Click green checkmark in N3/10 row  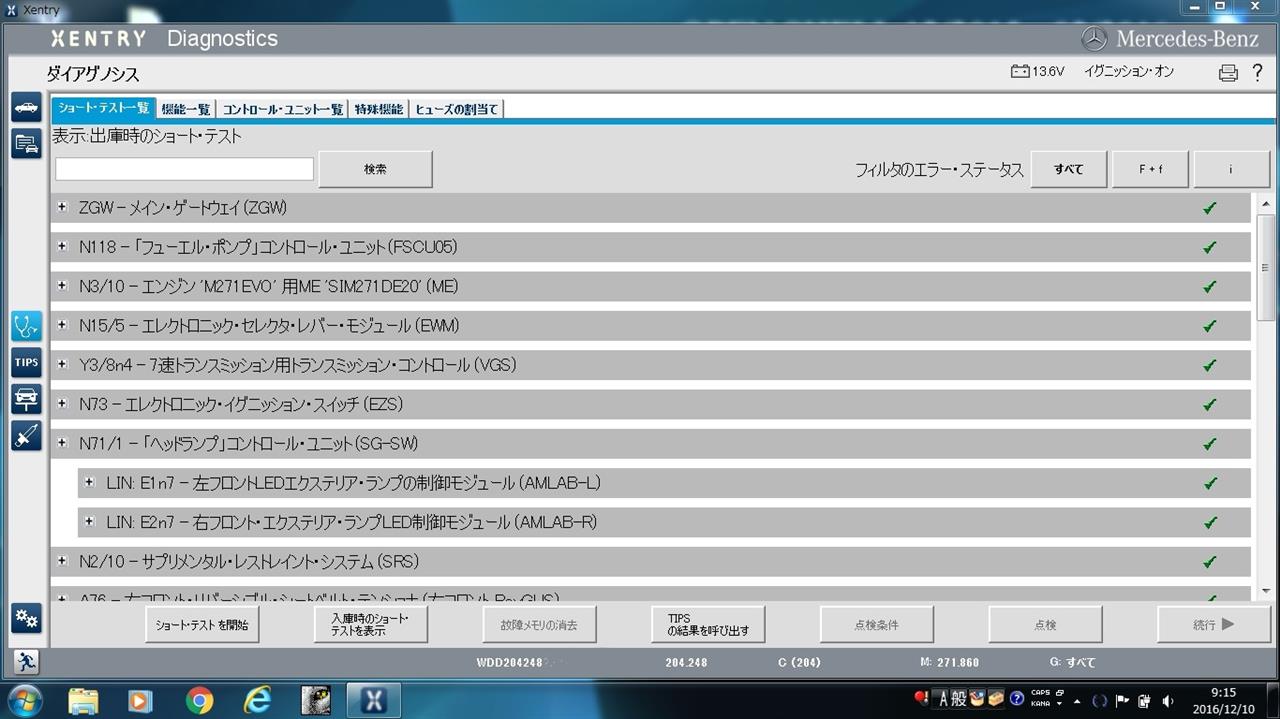1210,287
